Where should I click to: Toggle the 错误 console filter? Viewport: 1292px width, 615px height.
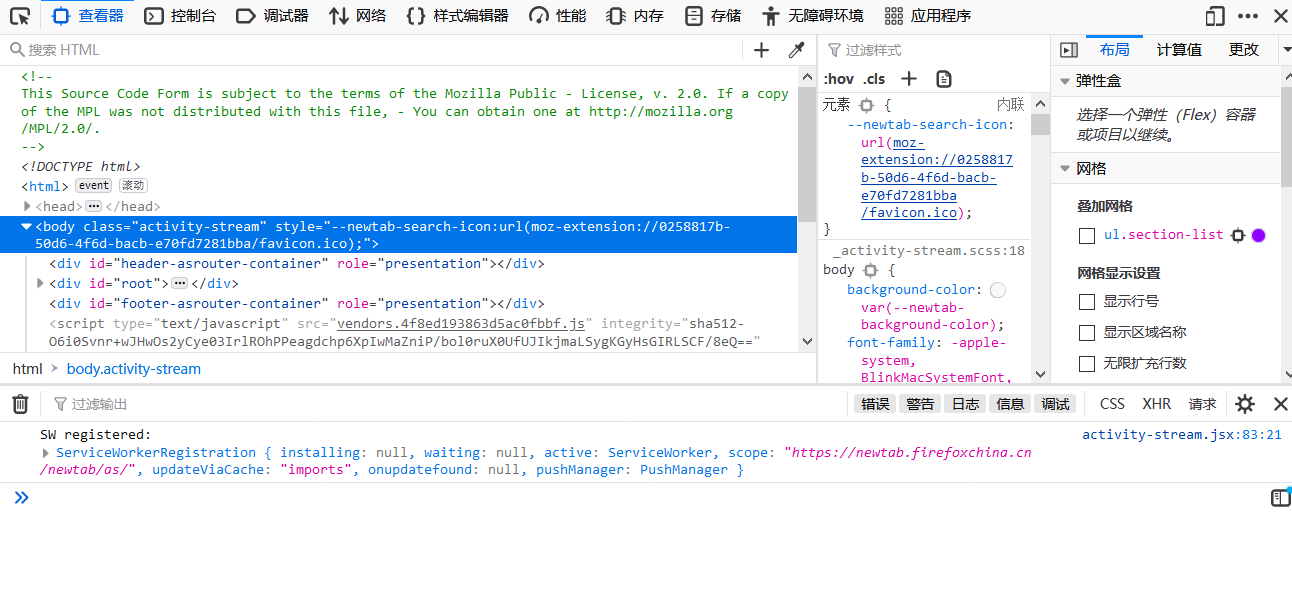[x=875, y=404]
